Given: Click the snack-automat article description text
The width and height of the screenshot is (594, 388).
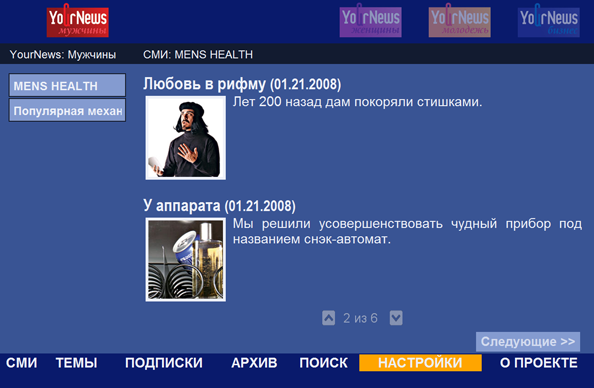Looking at the screenshot, I should pos(407,231).
